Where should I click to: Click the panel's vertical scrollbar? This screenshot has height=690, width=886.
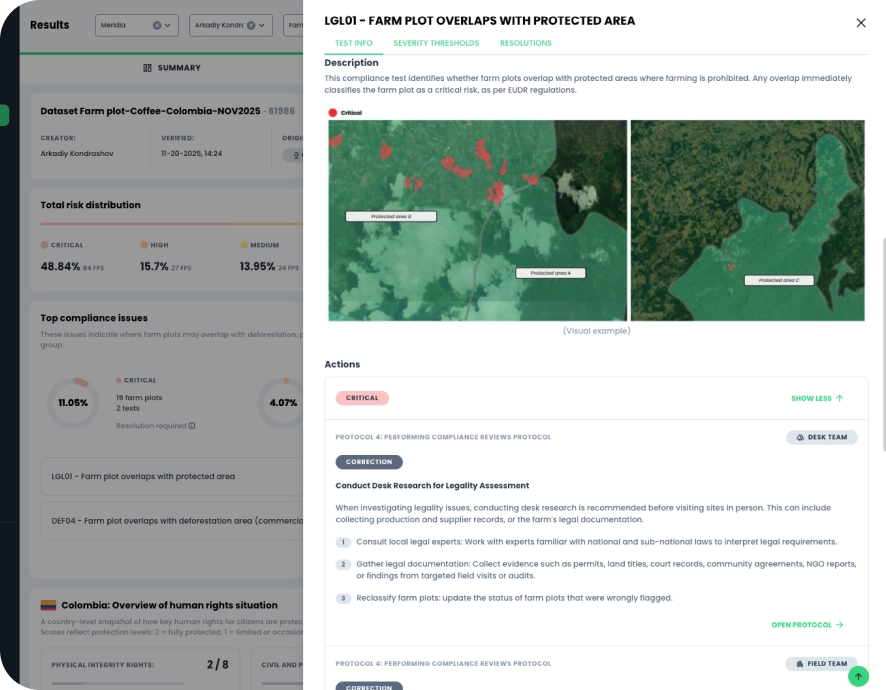click(x=884, y=345)
